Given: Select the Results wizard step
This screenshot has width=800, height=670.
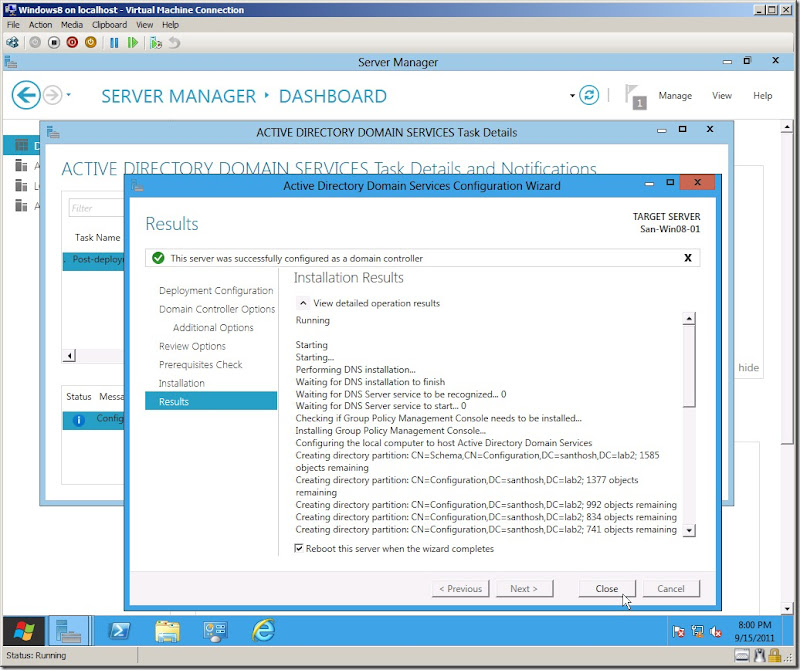Looking at the screenshot, I should point(211,401).
